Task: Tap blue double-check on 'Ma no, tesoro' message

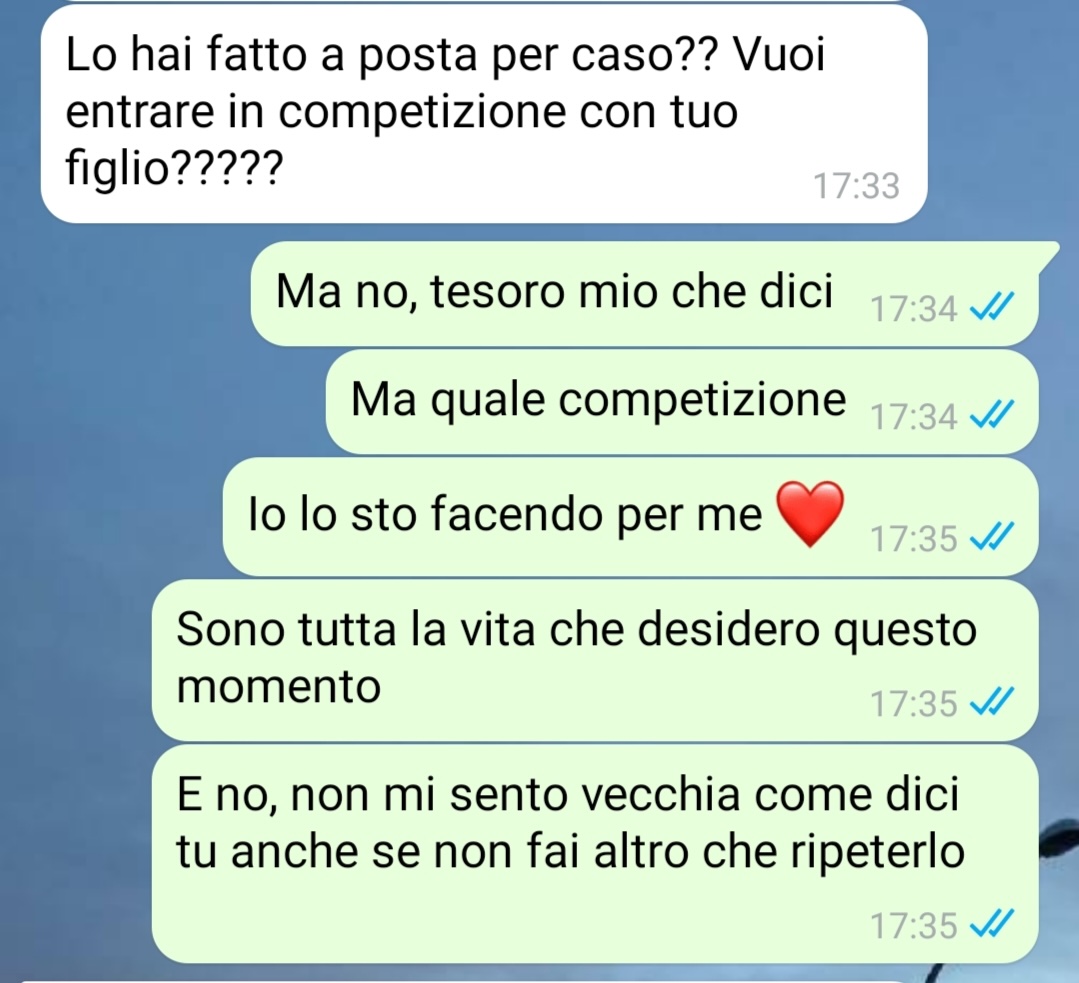Action: [x=992, y=307]
